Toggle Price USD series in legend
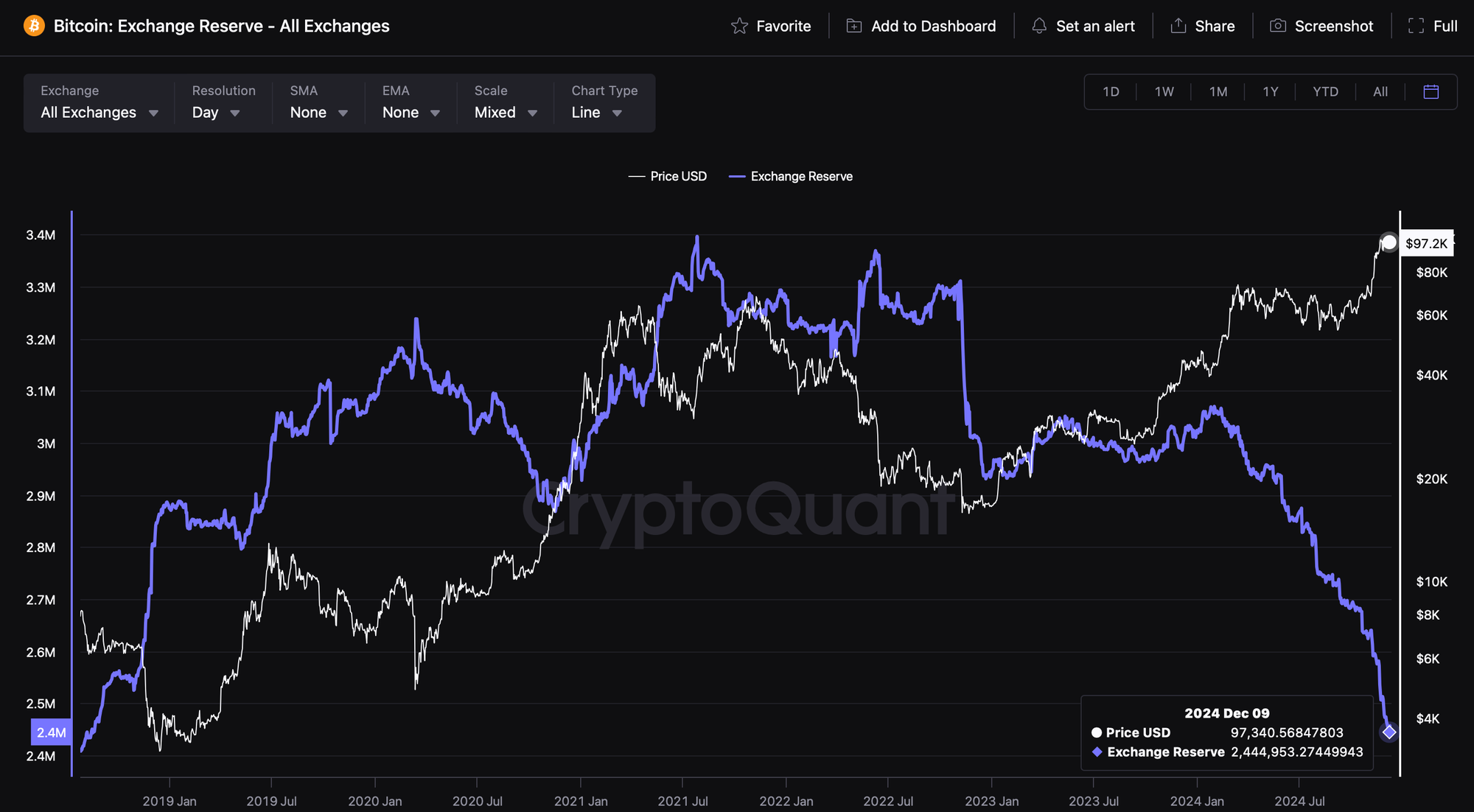 click(x=668, y=177)
